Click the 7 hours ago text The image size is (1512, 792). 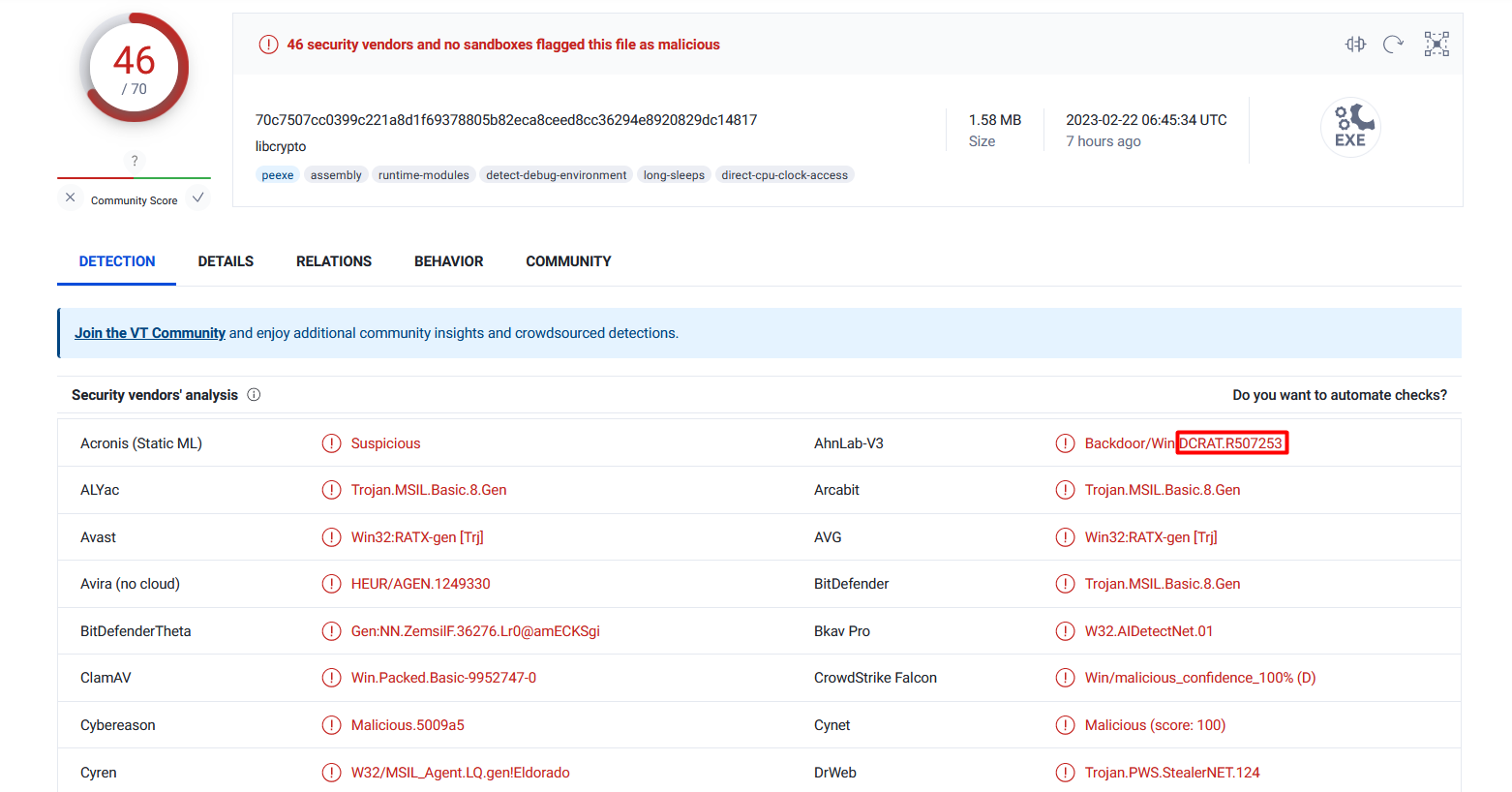point(1104,141)
